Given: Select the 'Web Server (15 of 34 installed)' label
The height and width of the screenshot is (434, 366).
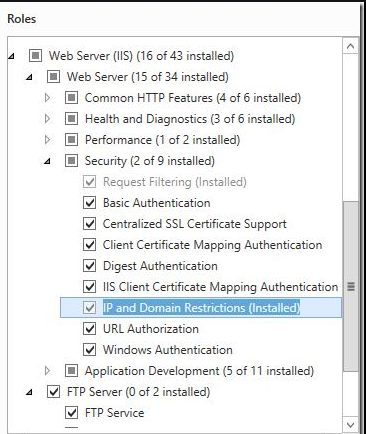Looking at the screenshot, I should pos(148,77).
